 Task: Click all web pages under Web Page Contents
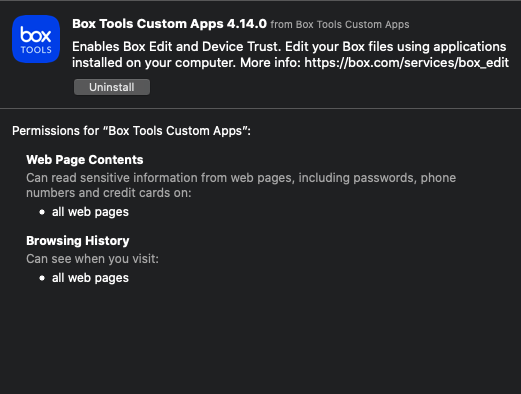[x=90, y=212]
